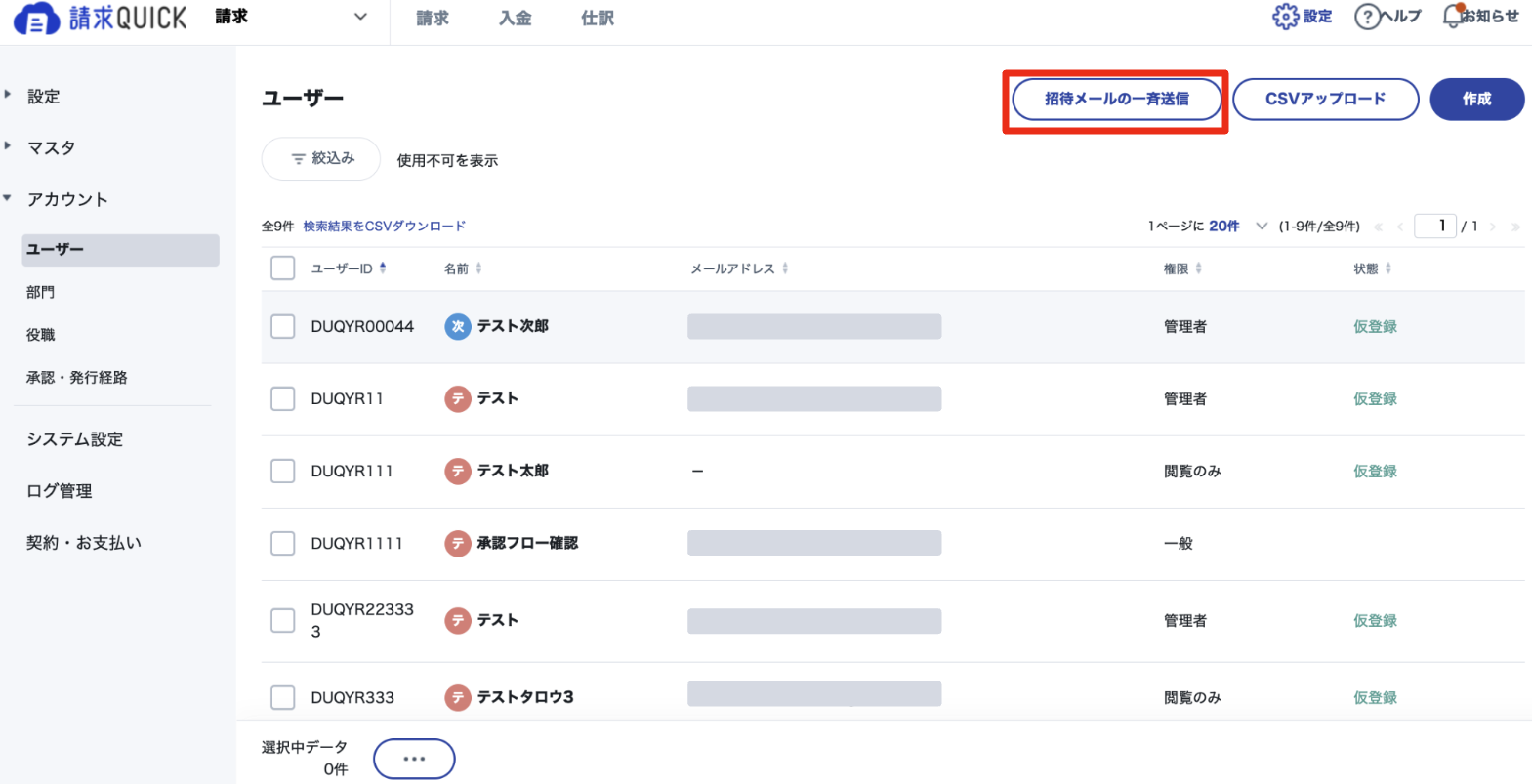
Task: Sort by ユーザーID column arrows
Action: pos(383,268)
